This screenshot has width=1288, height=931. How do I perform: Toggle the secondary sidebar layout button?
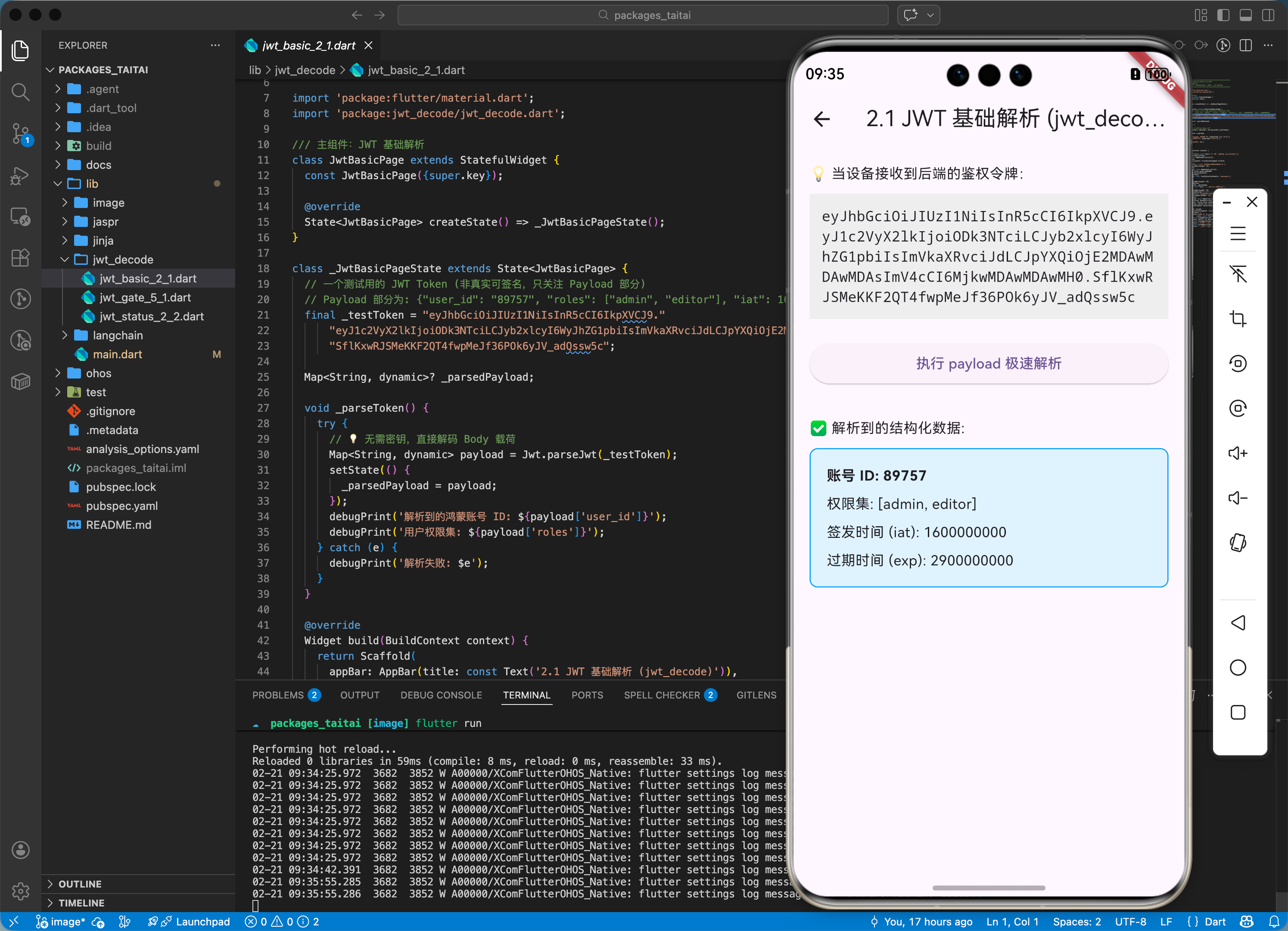coord(1268,16)
